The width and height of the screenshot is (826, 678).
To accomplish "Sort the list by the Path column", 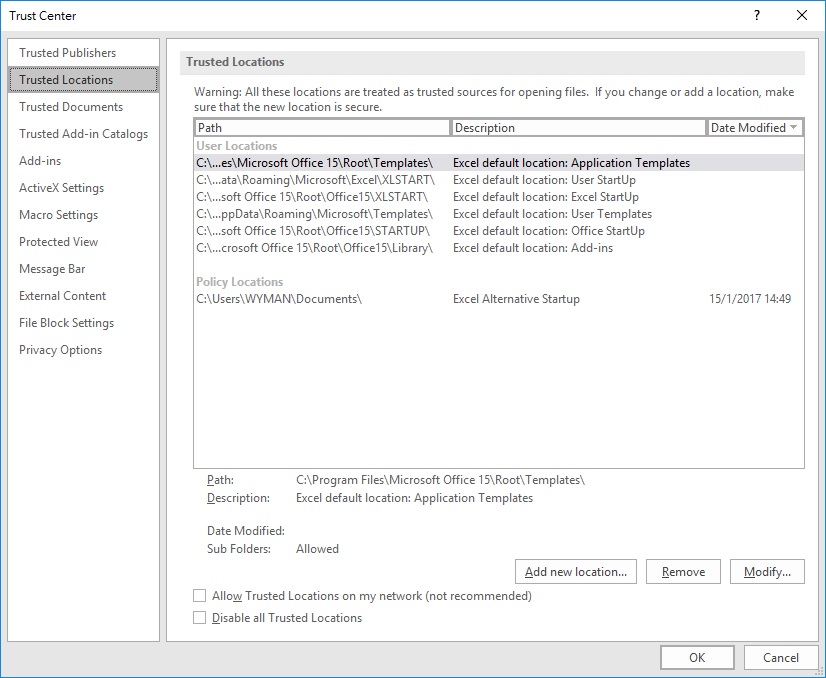I will [x=320, y=127].
